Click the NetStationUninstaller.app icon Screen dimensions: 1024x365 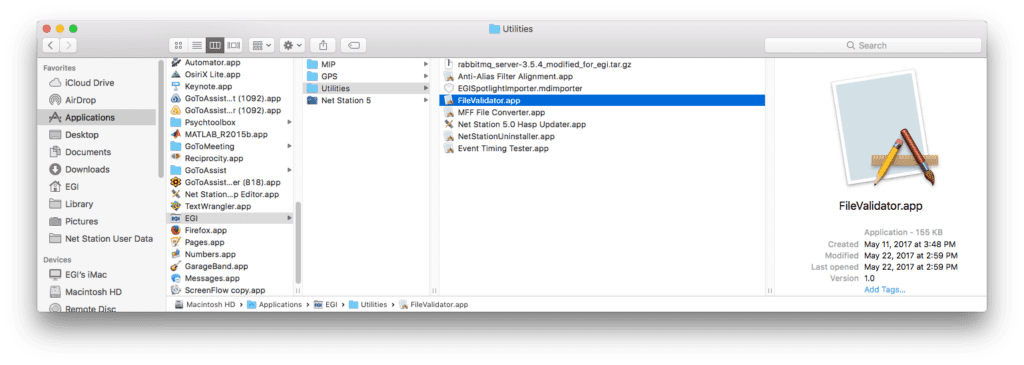448,136
